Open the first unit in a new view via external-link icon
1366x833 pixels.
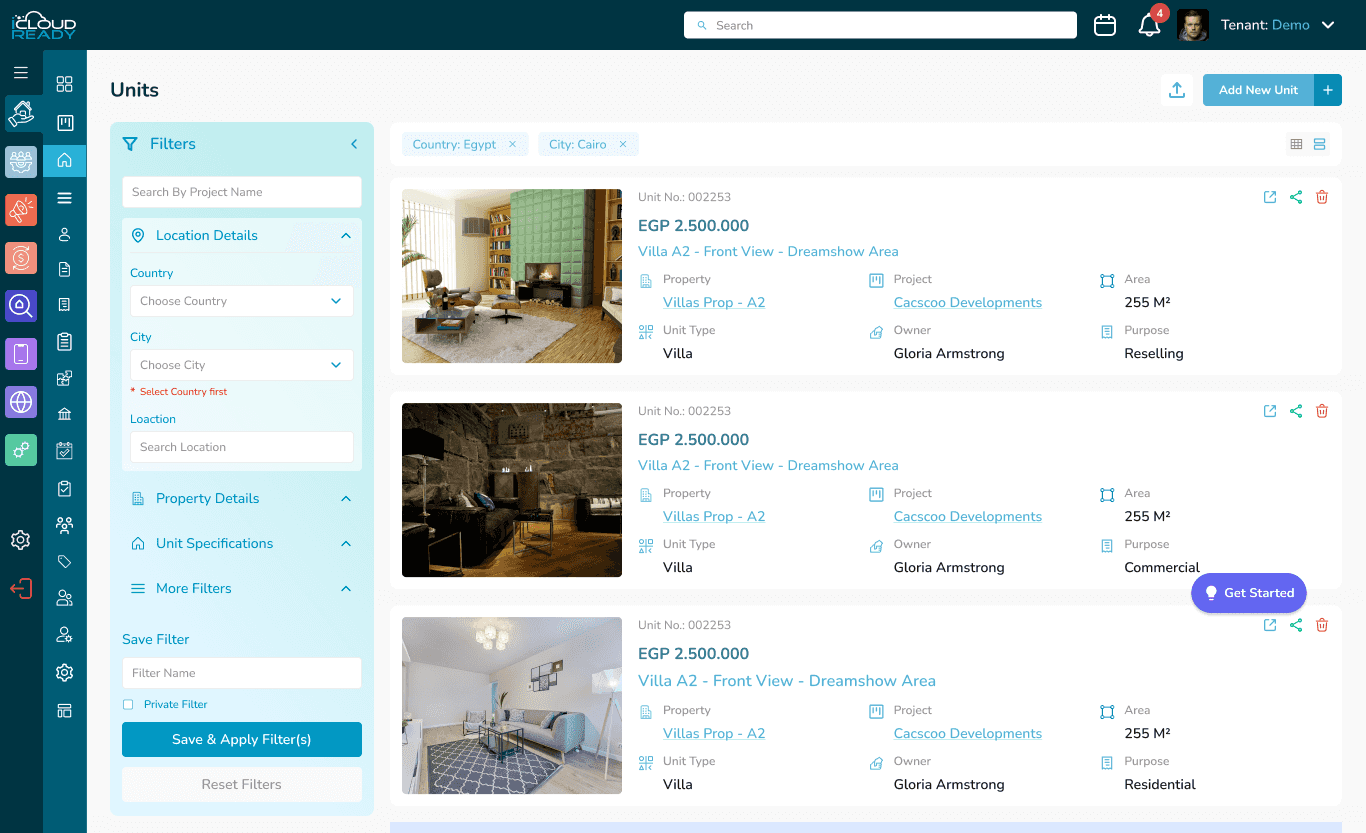1270,197
